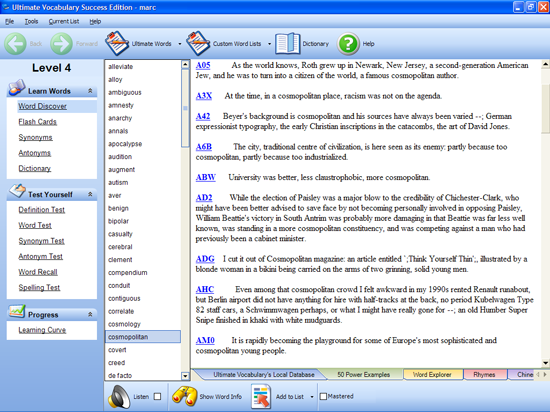550x412 pixels.
Task: Open the AM0 source link
Action: coord(205,340)
